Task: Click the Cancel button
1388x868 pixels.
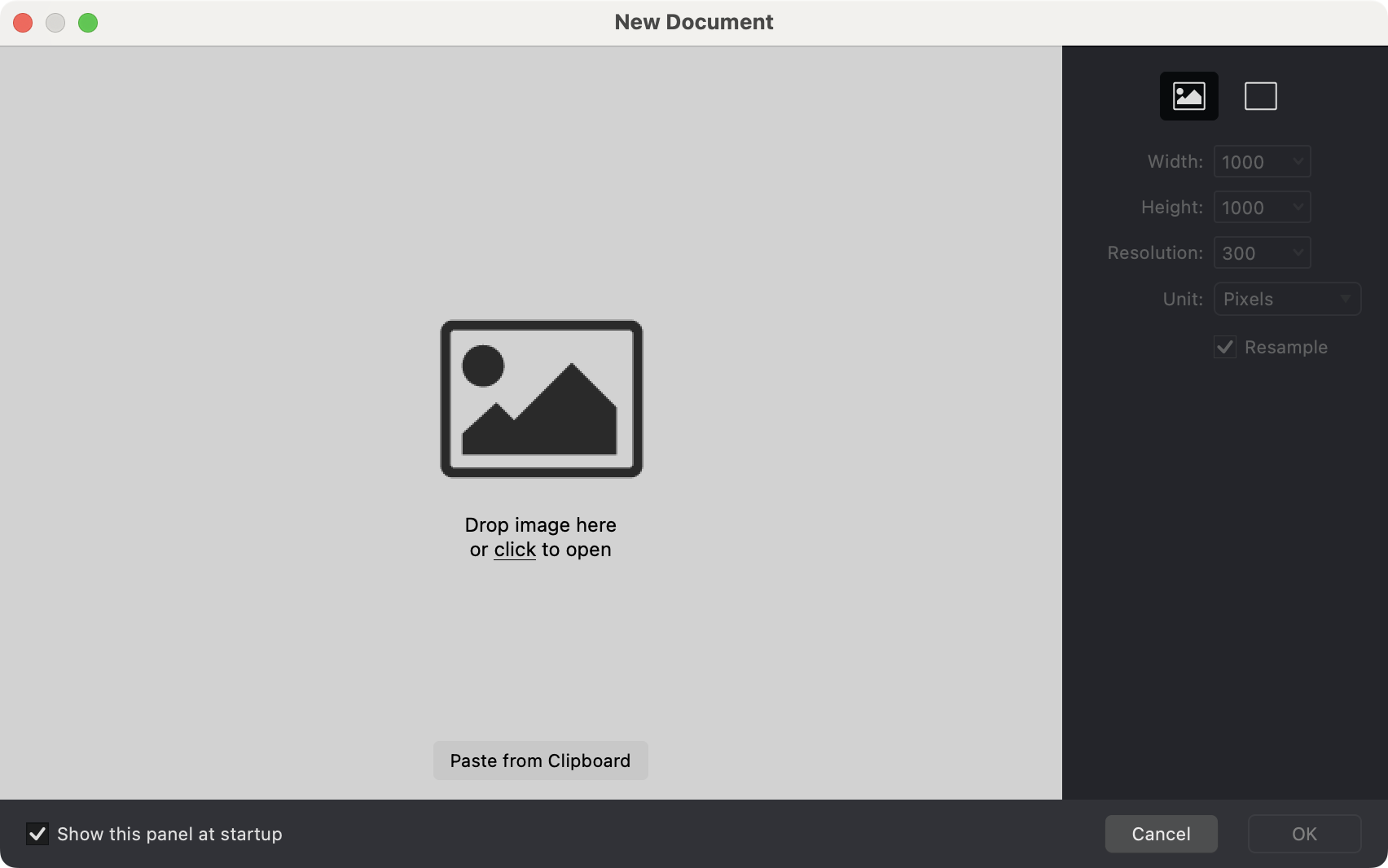Action: point(1162,834)
